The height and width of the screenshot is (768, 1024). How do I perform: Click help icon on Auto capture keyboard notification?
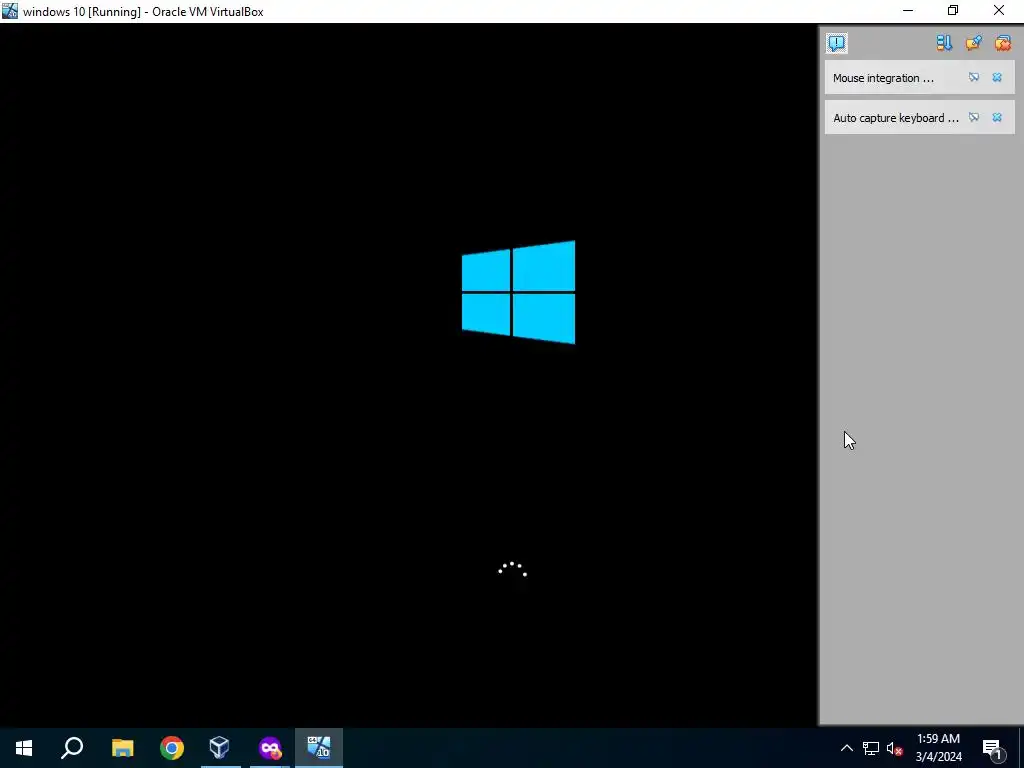(974, 118)
